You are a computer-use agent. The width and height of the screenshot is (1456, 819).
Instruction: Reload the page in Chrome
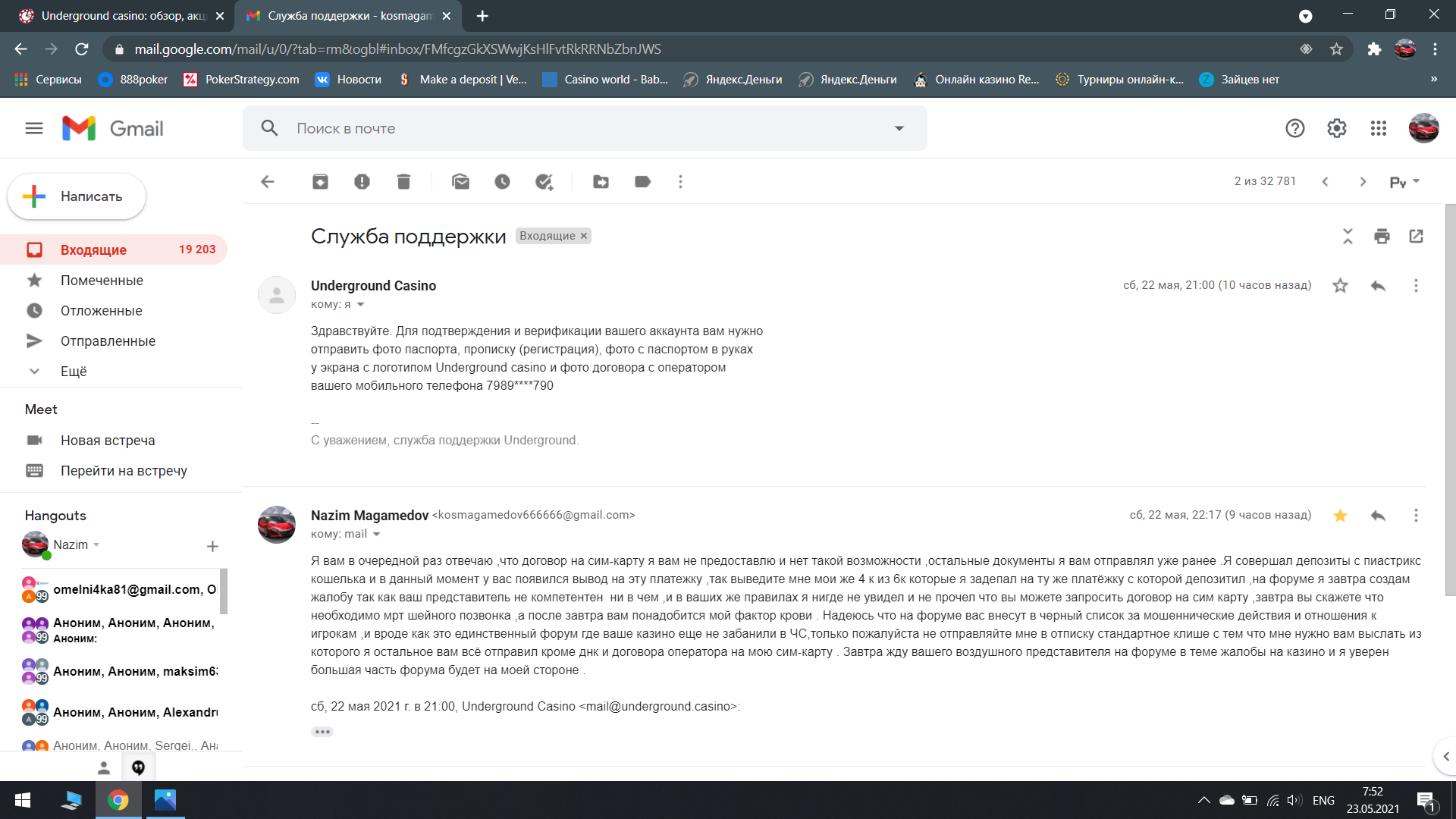click(x=82, y=49)
